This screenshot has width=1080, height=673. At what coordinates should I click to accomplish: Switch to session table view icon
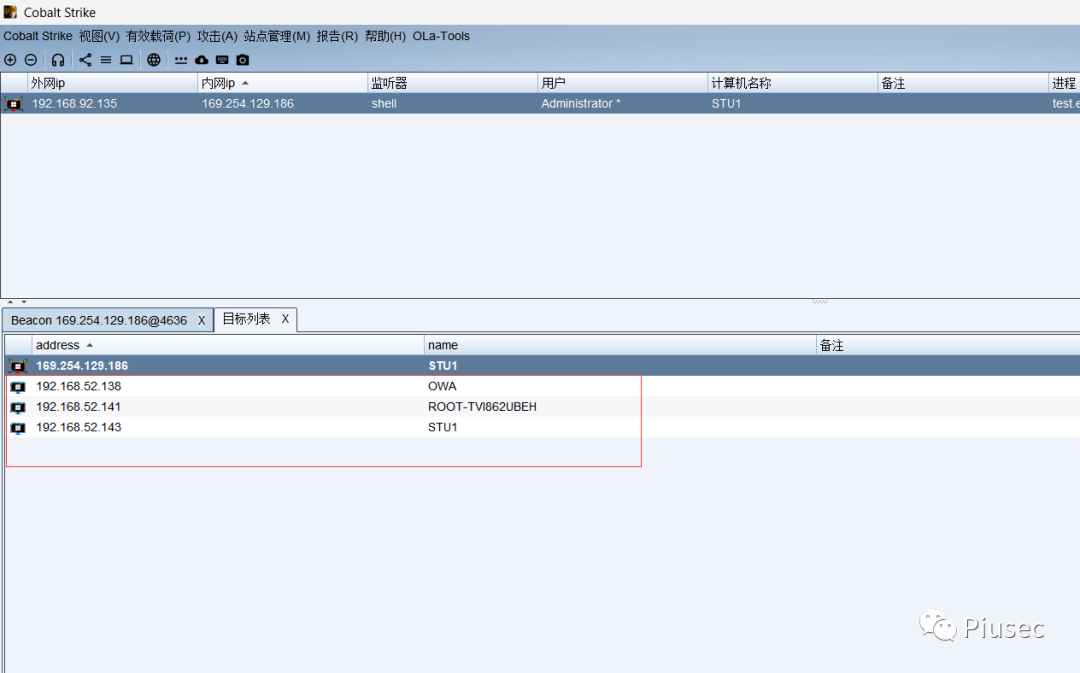click(106, 60)
